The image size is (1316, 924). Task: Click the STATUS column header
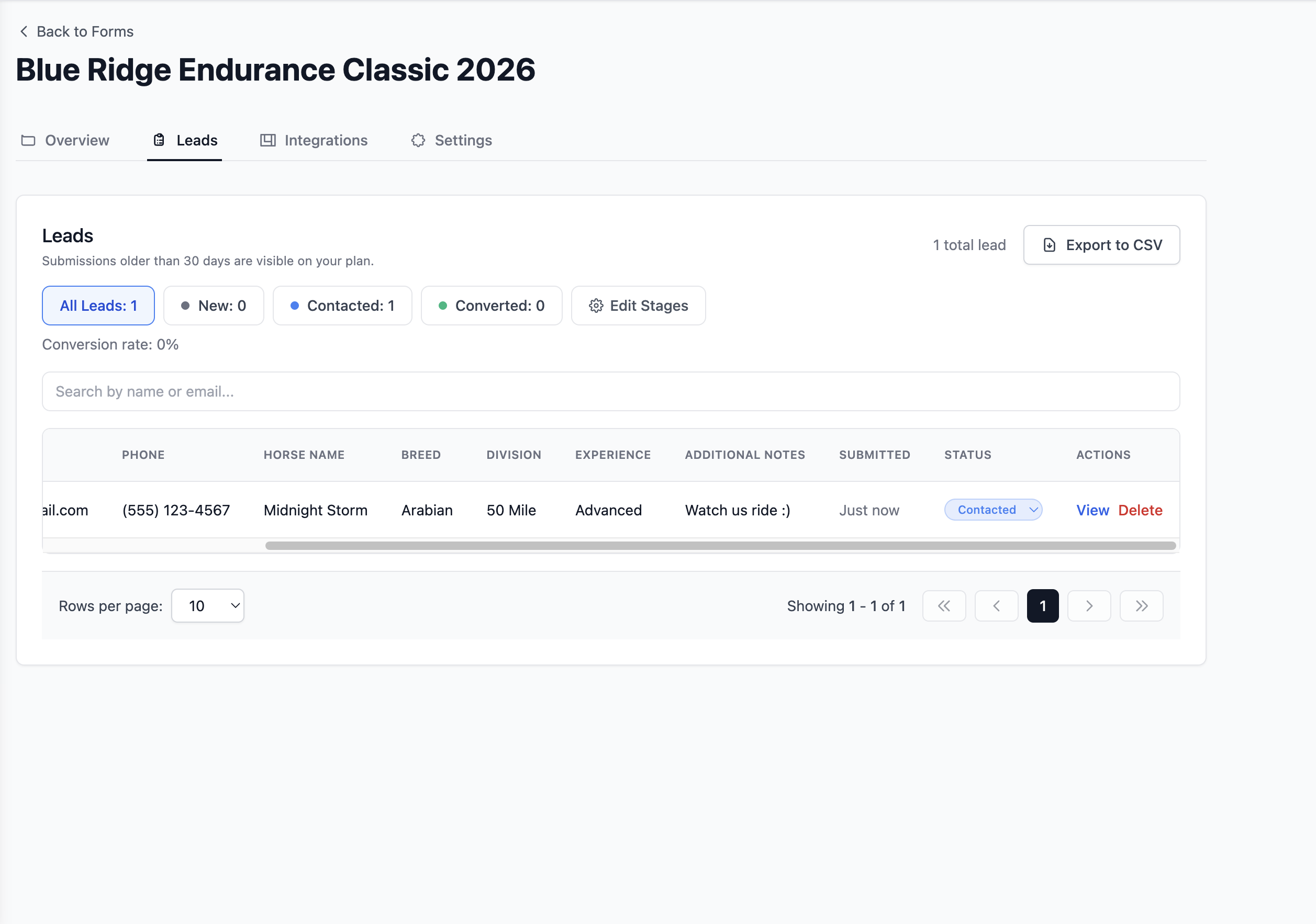[x=967, y=455]
